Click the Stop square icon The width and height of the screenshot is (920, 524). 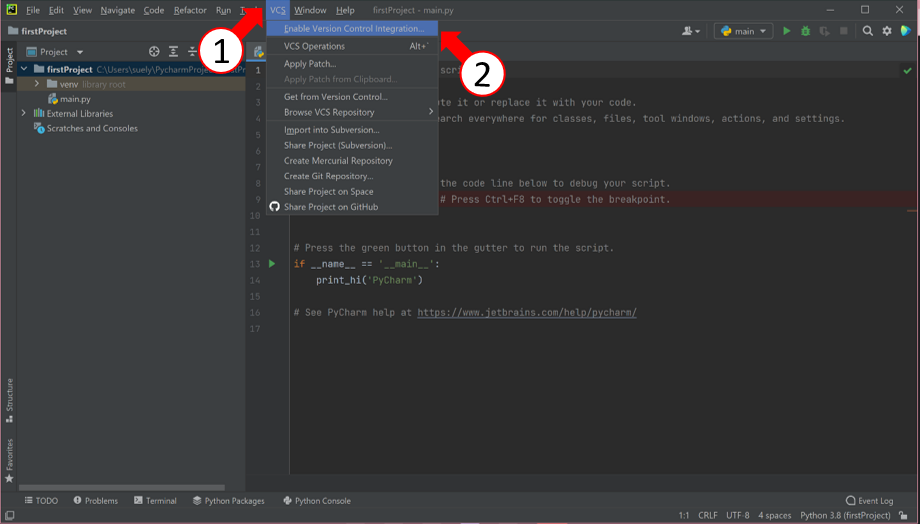[x=844, y=31]
